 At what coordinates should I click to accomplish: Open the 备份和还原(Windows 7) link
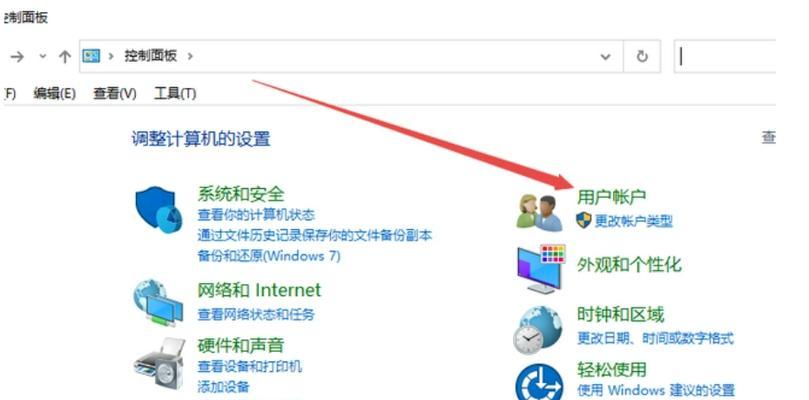click(269, 255)
